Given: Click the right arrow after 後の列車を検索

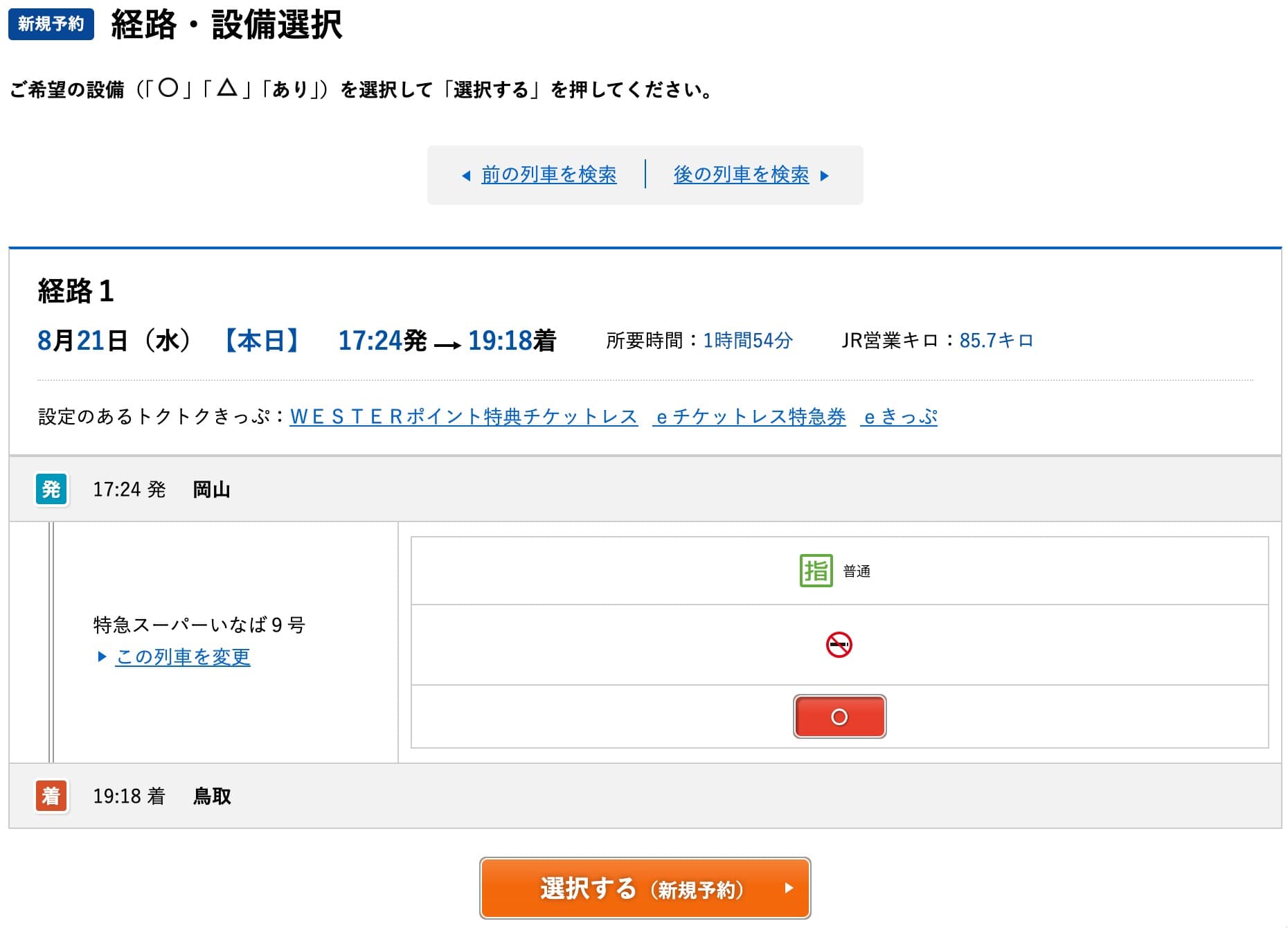Looking at the screenshot, I should [x=824, y=175].
